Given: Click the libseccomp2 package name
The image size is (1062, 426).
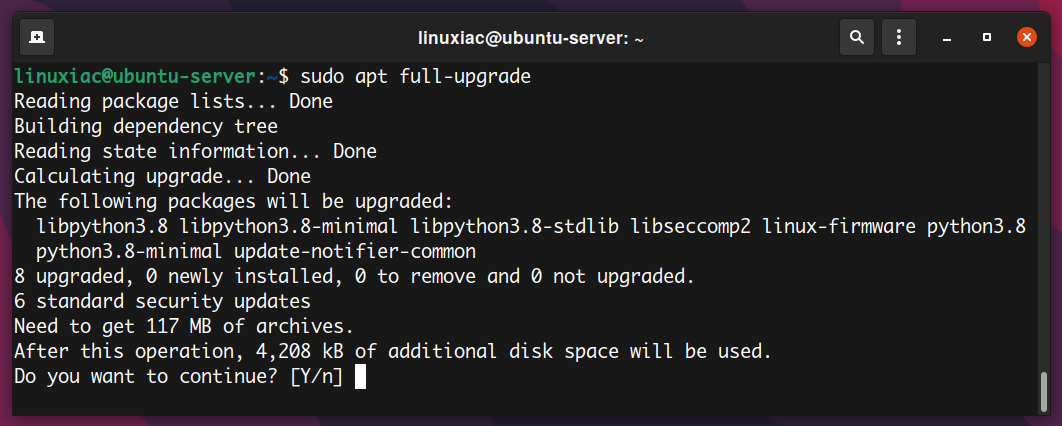Looking at the screenshot, I should tap(691, 227).
